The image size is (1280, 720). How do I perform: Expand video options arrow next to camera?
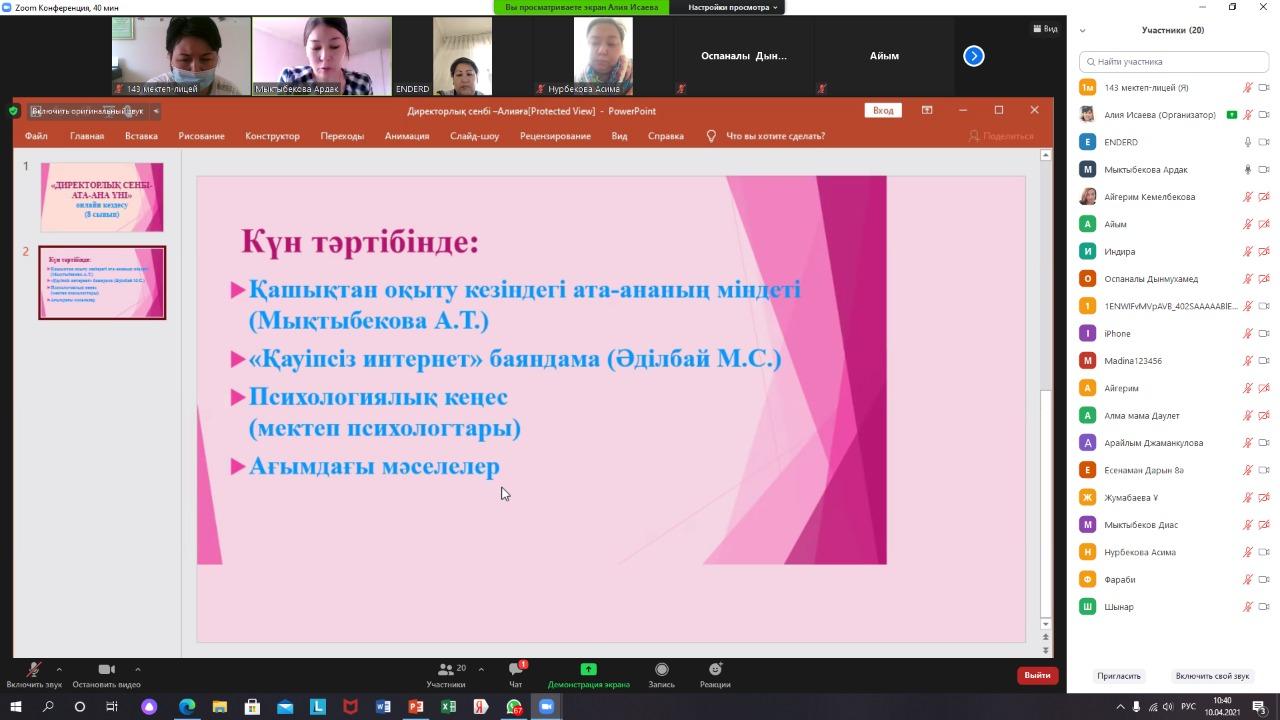coord(137,669)
